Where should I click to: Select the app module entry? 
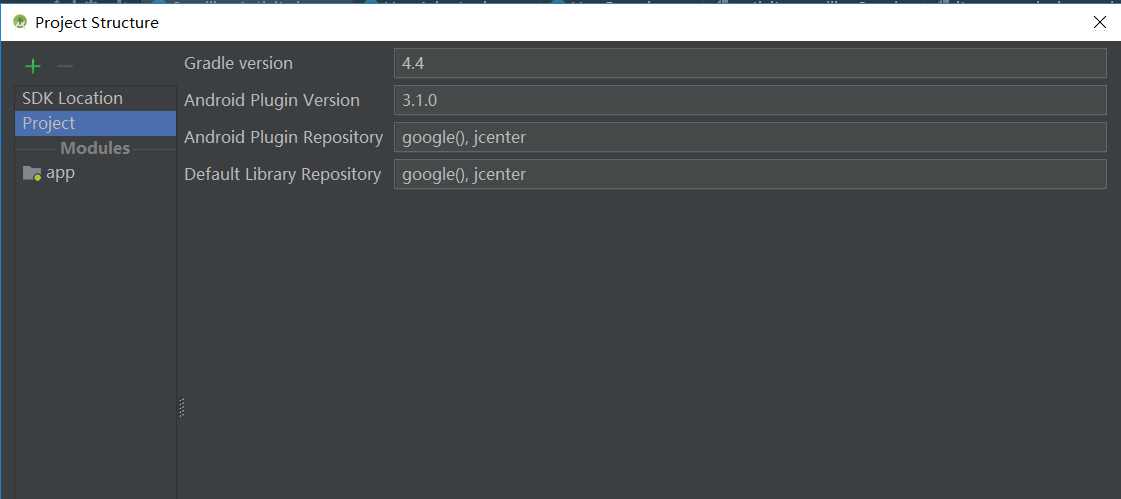click(95, 173)
